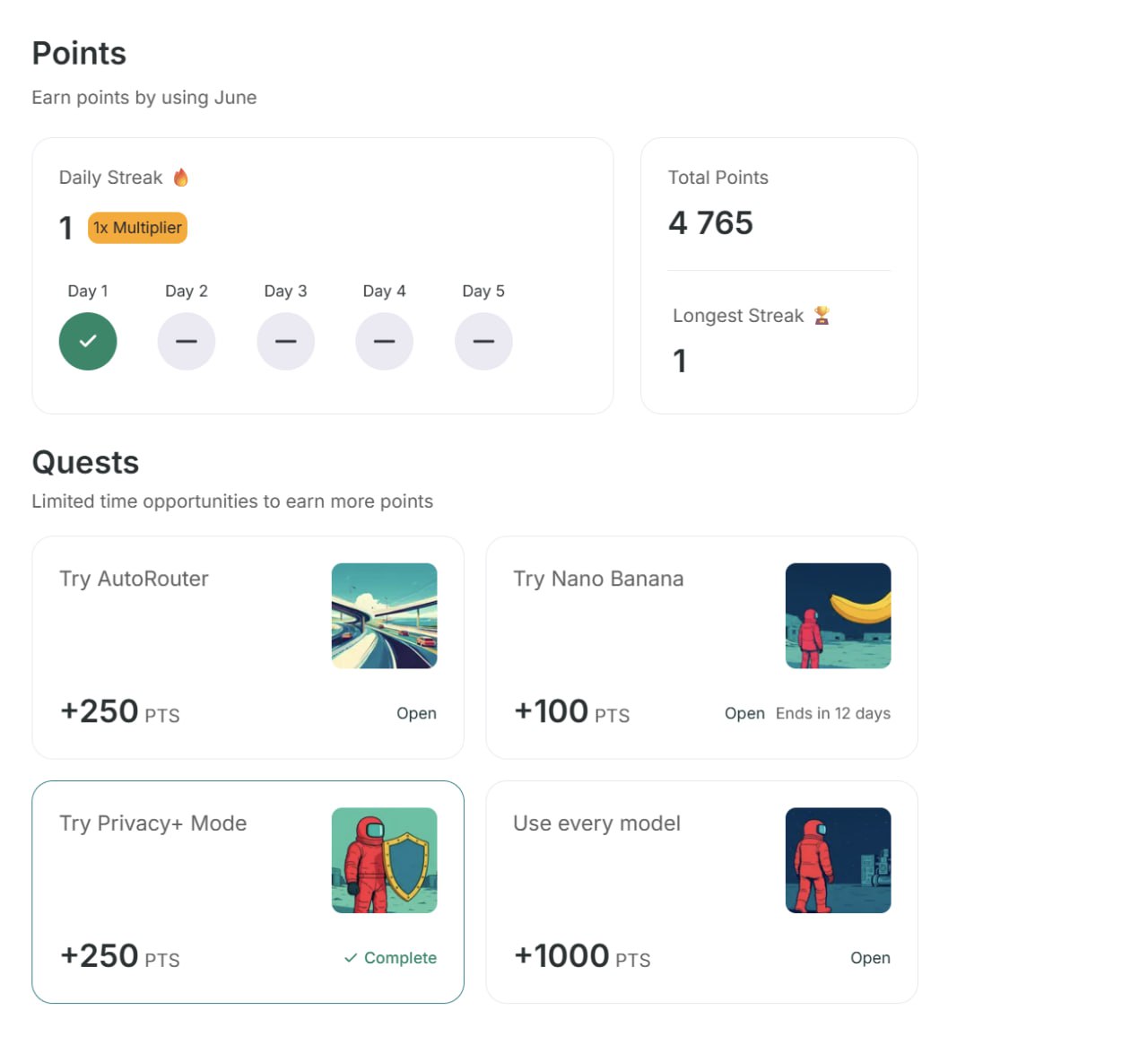Open the Try AutoRouter highway thumbnail
Screen dimensions: 1148x1054
(x=385, y=616)
